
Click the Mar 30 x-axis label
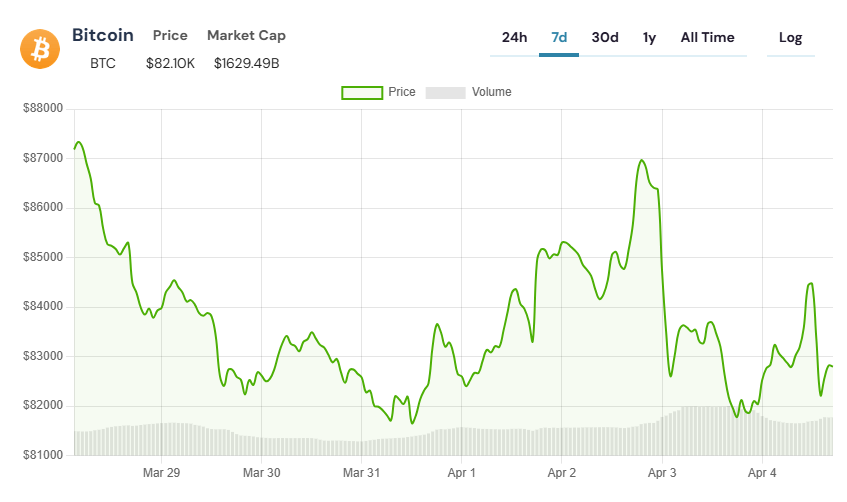[x=261, y=473]
